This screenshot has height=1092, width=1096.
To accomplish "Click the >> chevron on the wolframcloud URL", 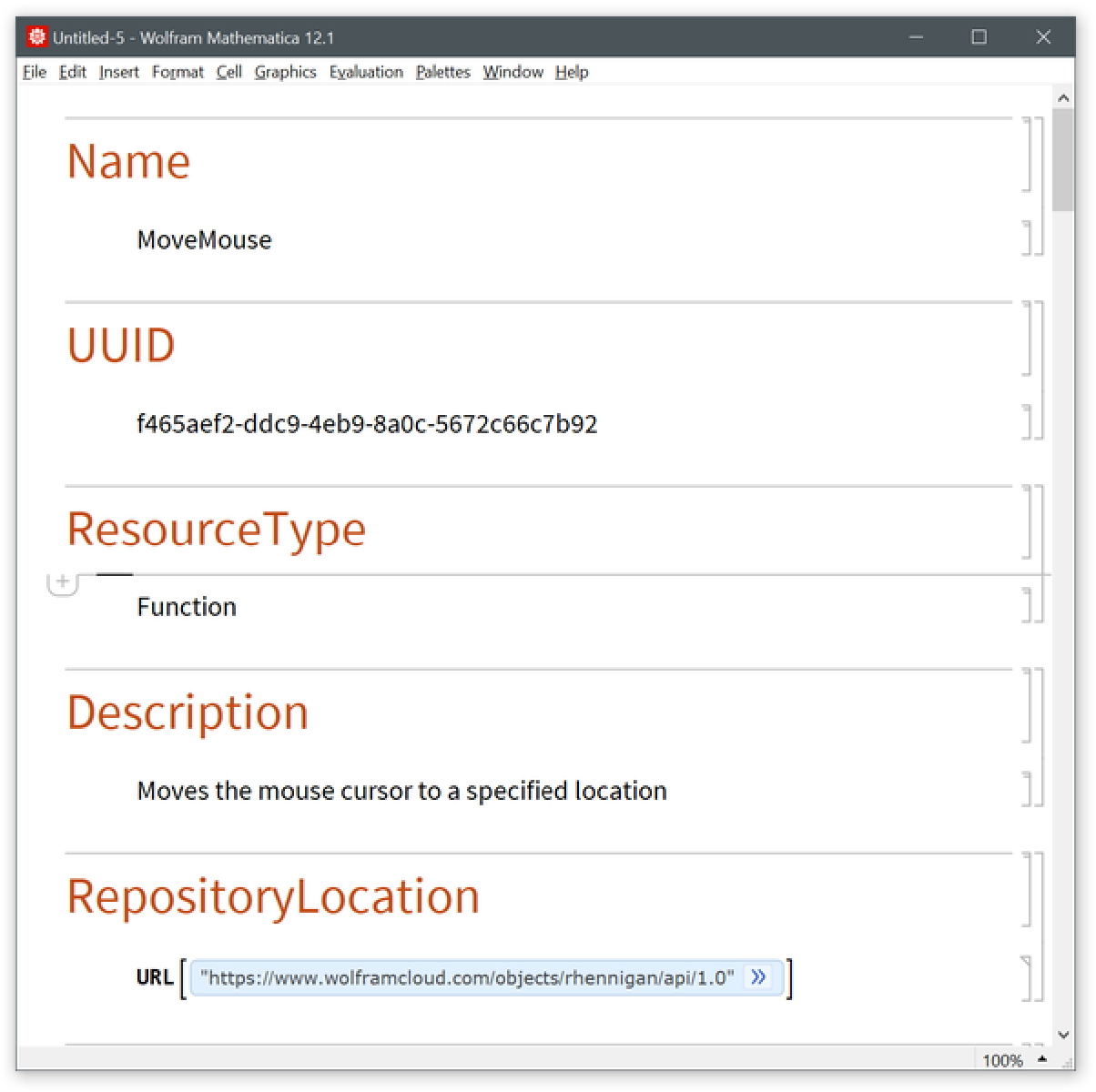I will [x=758, y=976].
